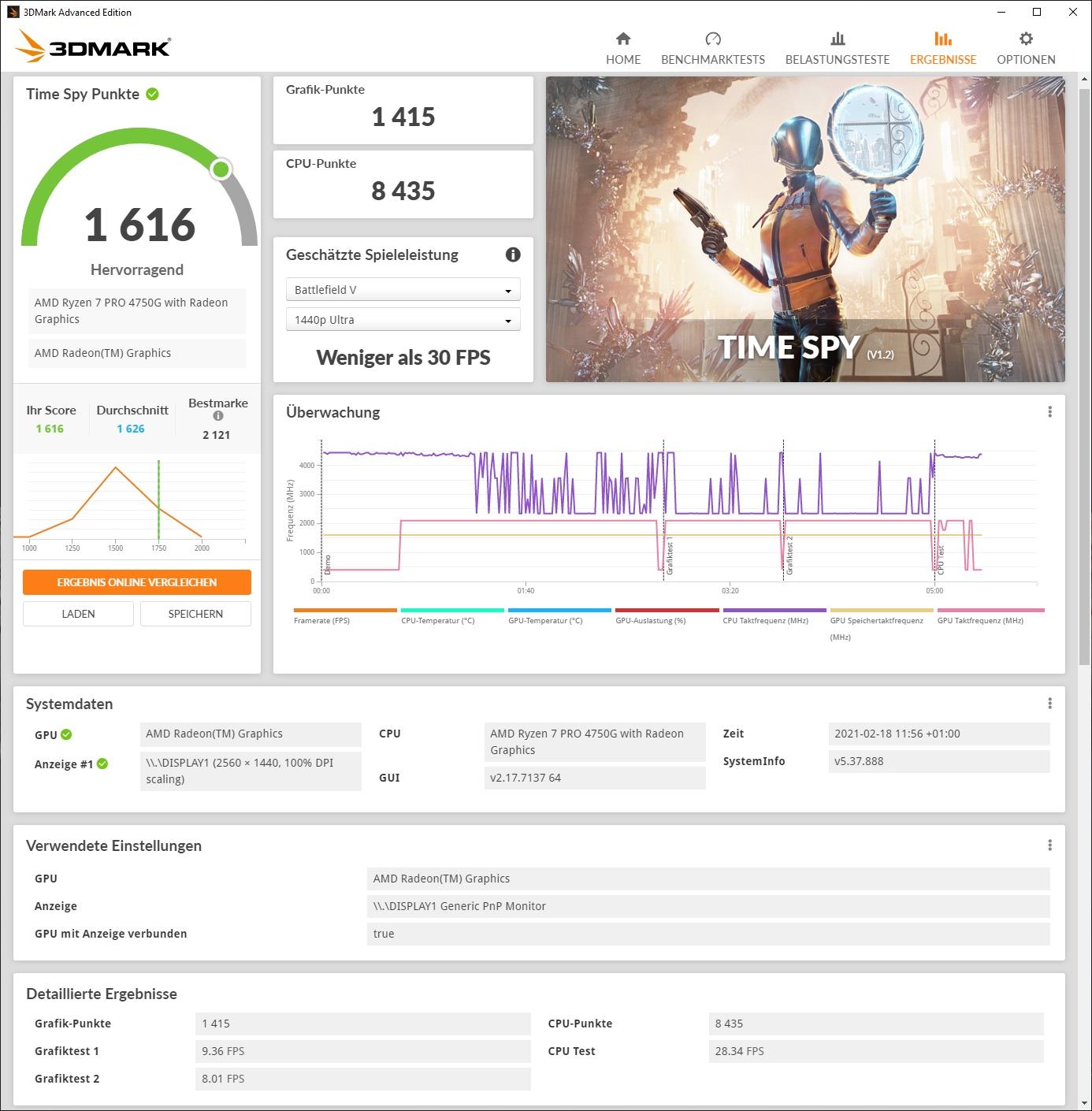Click the Grafik-Punkte 1 415 score card

[403, 110]
